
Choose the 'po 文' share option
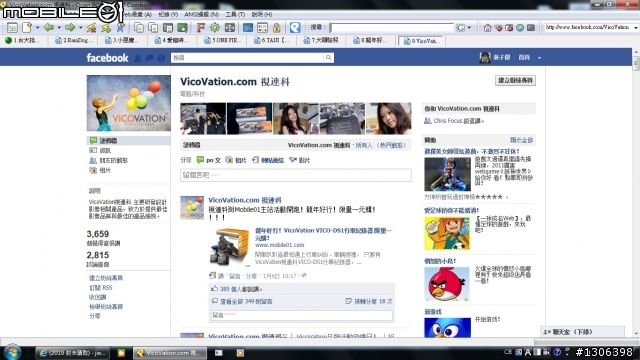pyautogui.click(x=209, y=160)
